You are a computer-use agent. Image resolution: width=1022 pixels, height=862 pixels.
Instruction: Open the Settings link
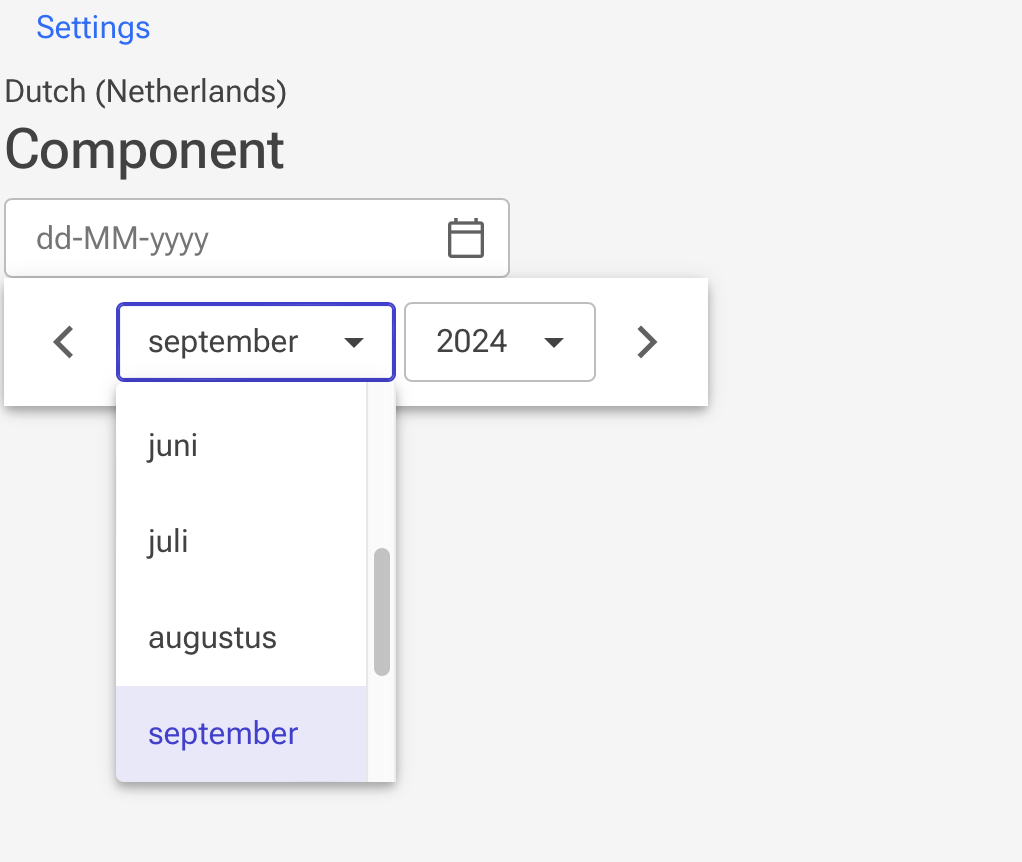click(93, 27)
